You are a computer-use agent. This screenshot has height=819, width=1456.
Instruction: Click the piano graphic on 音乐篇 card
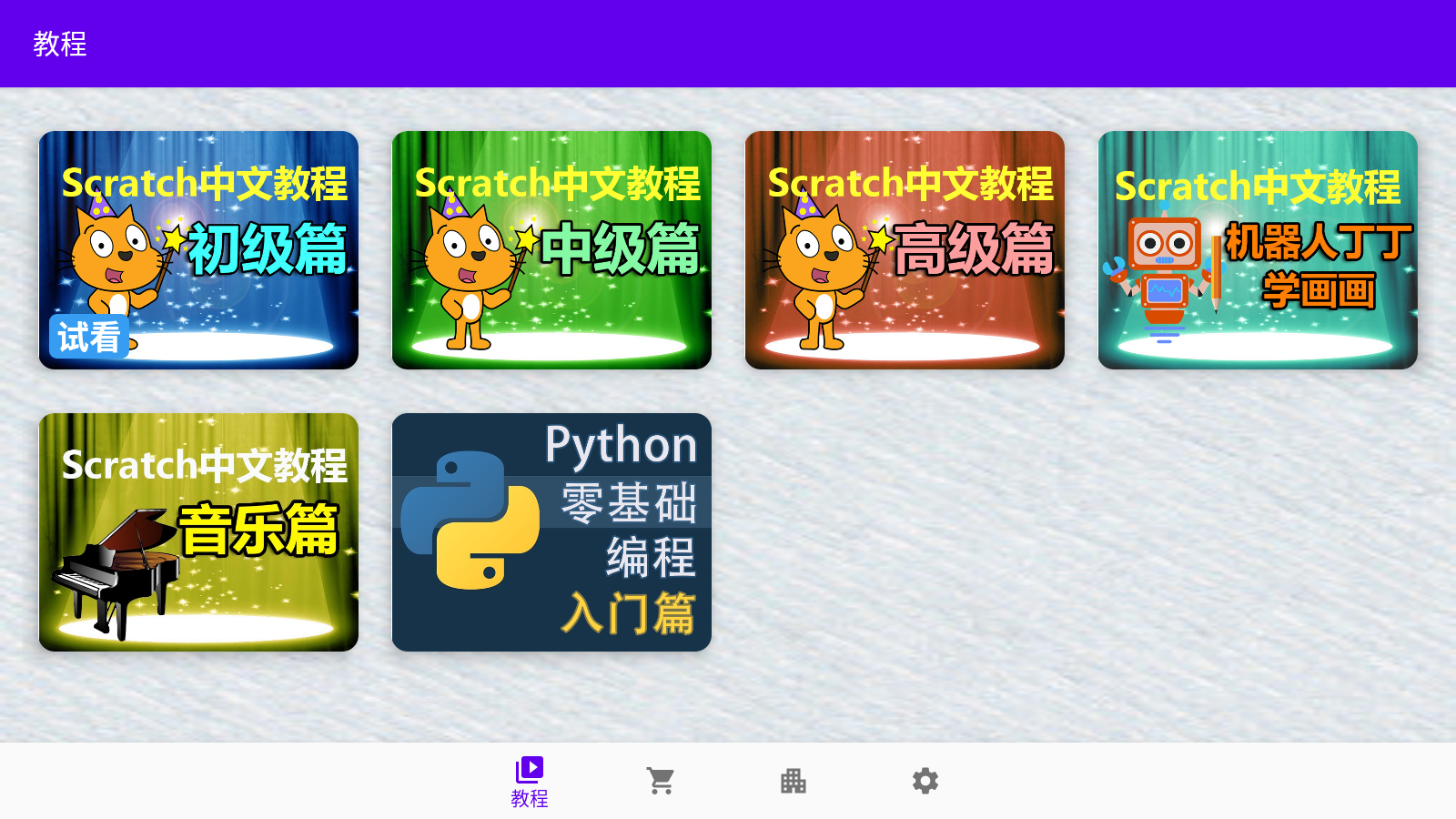pos(118,569)
